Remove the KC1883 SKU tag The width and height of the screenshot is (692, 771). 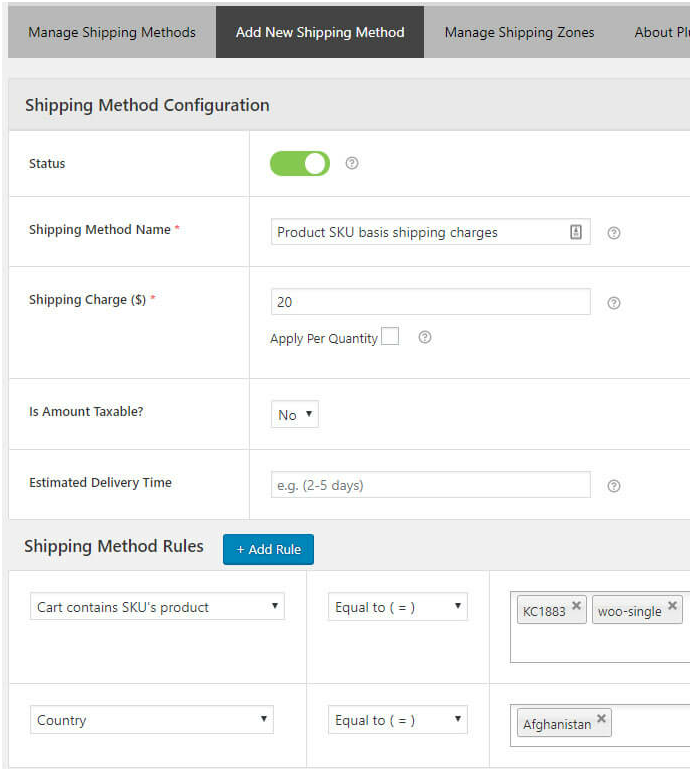(577, 606)
